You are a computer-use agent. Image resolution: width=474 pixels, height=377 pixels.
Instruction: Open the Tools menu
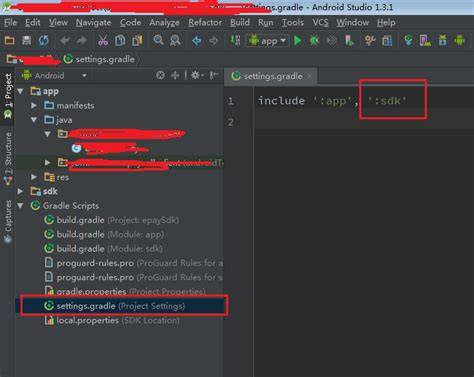[x=293, y=22]
